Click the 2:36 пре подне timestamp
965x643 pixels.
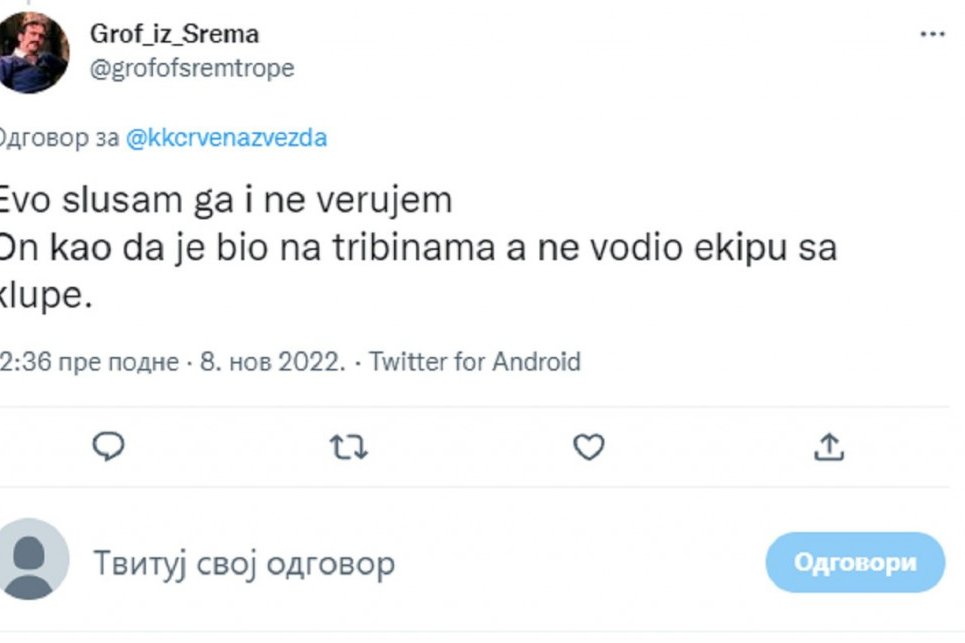90,361
